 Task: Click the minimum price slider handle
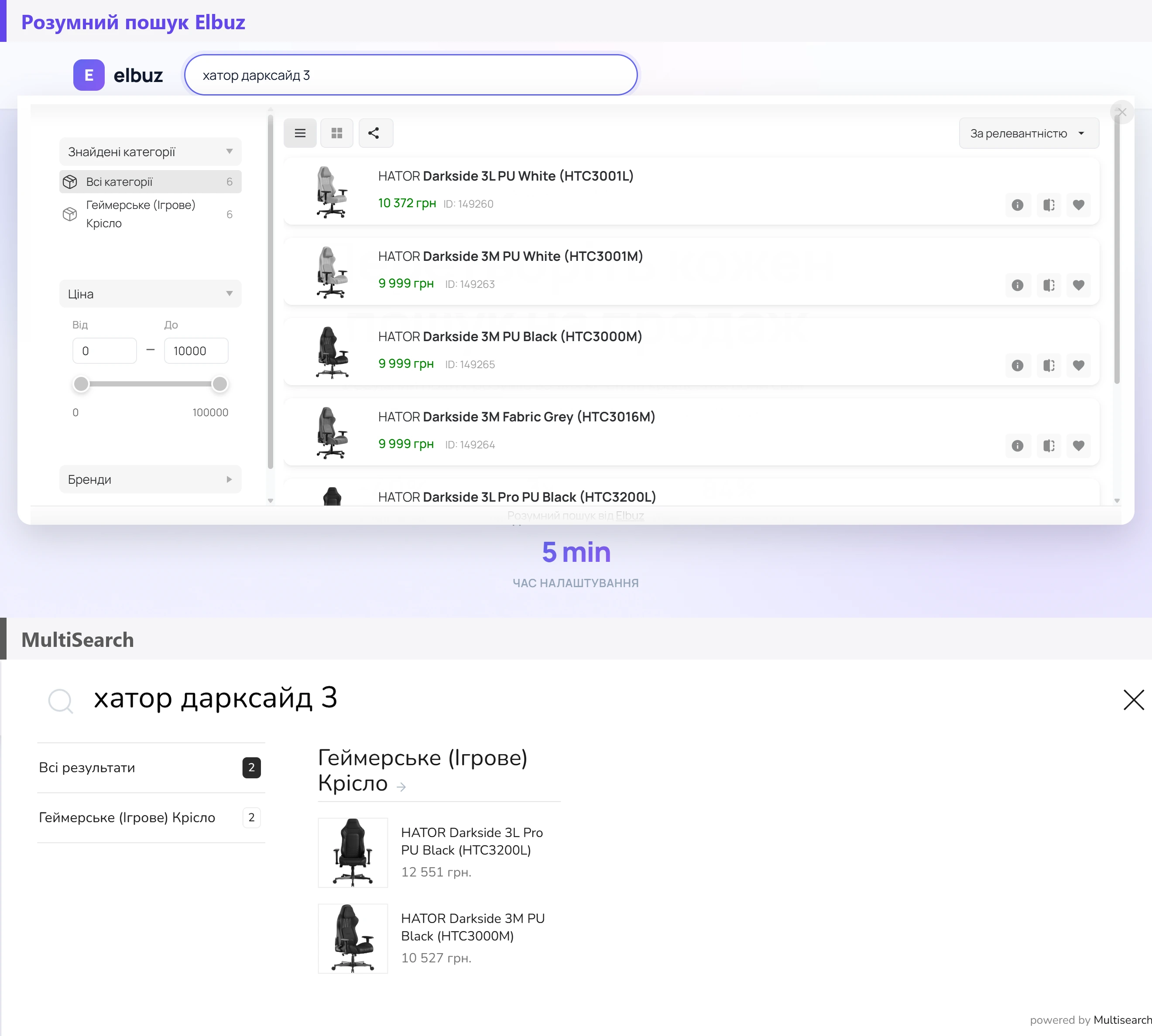82,384
